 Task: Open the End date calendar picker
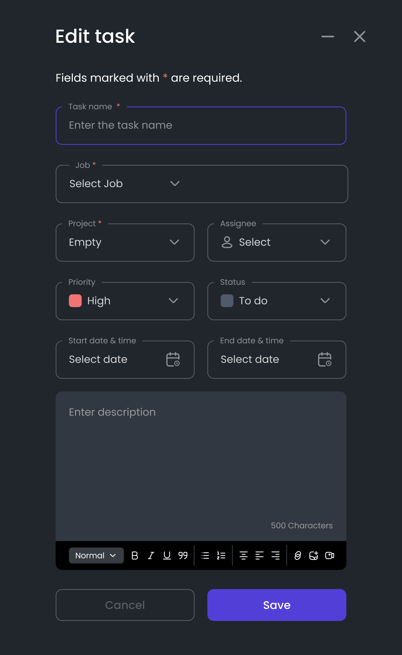coord(325,360)
